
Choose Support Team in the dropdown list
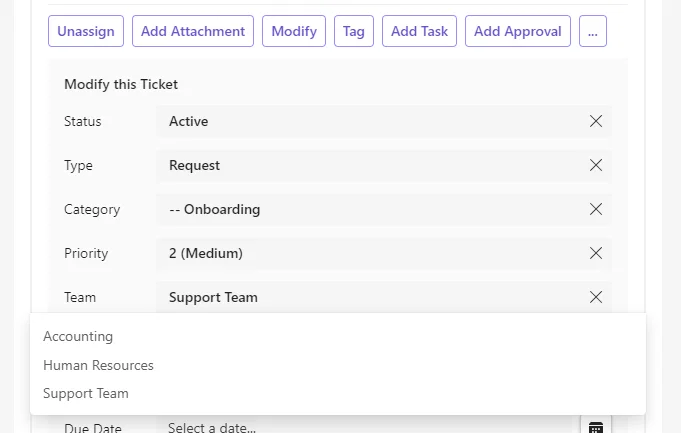click(x=337, y=393)
